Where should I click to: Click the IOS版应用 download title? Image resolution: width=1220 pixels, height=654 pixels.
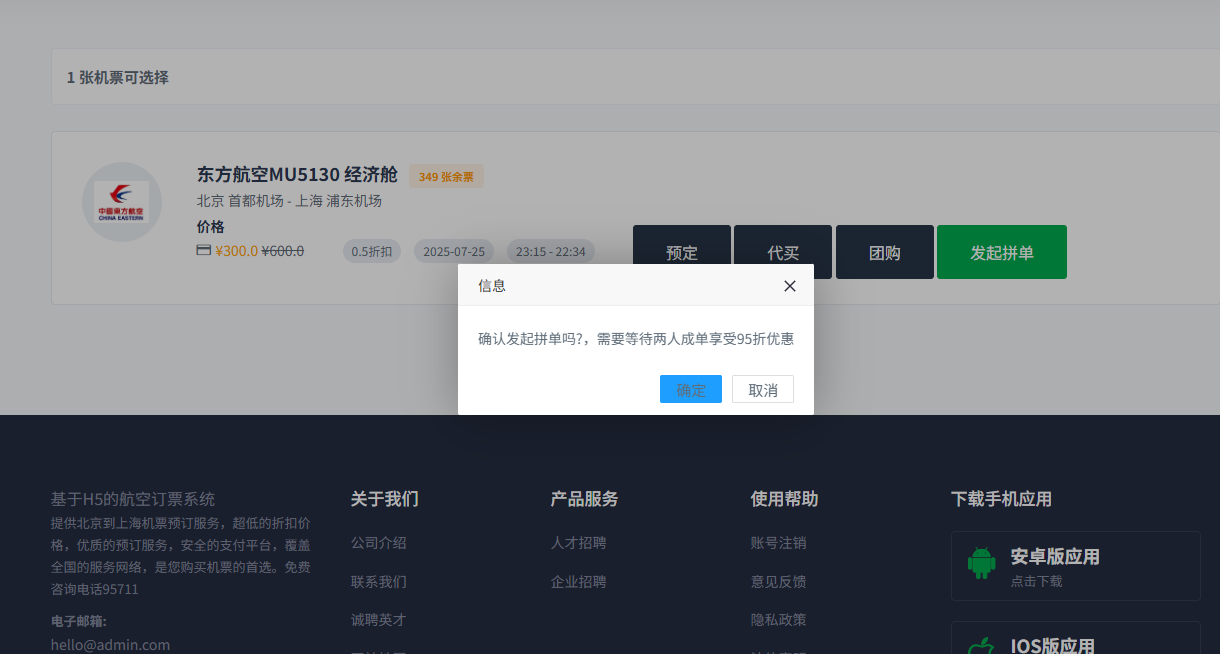pyautogui.click(x=1053, y=645)
